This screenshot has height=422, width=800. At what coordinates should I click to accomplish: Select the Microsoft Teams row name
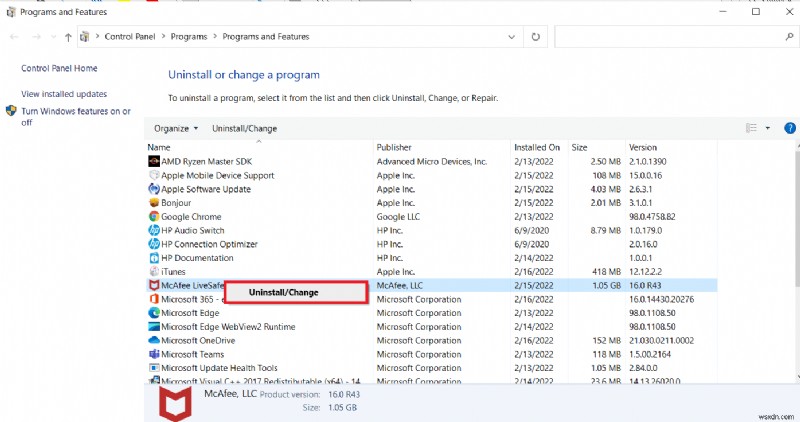[x=192, y=355]
